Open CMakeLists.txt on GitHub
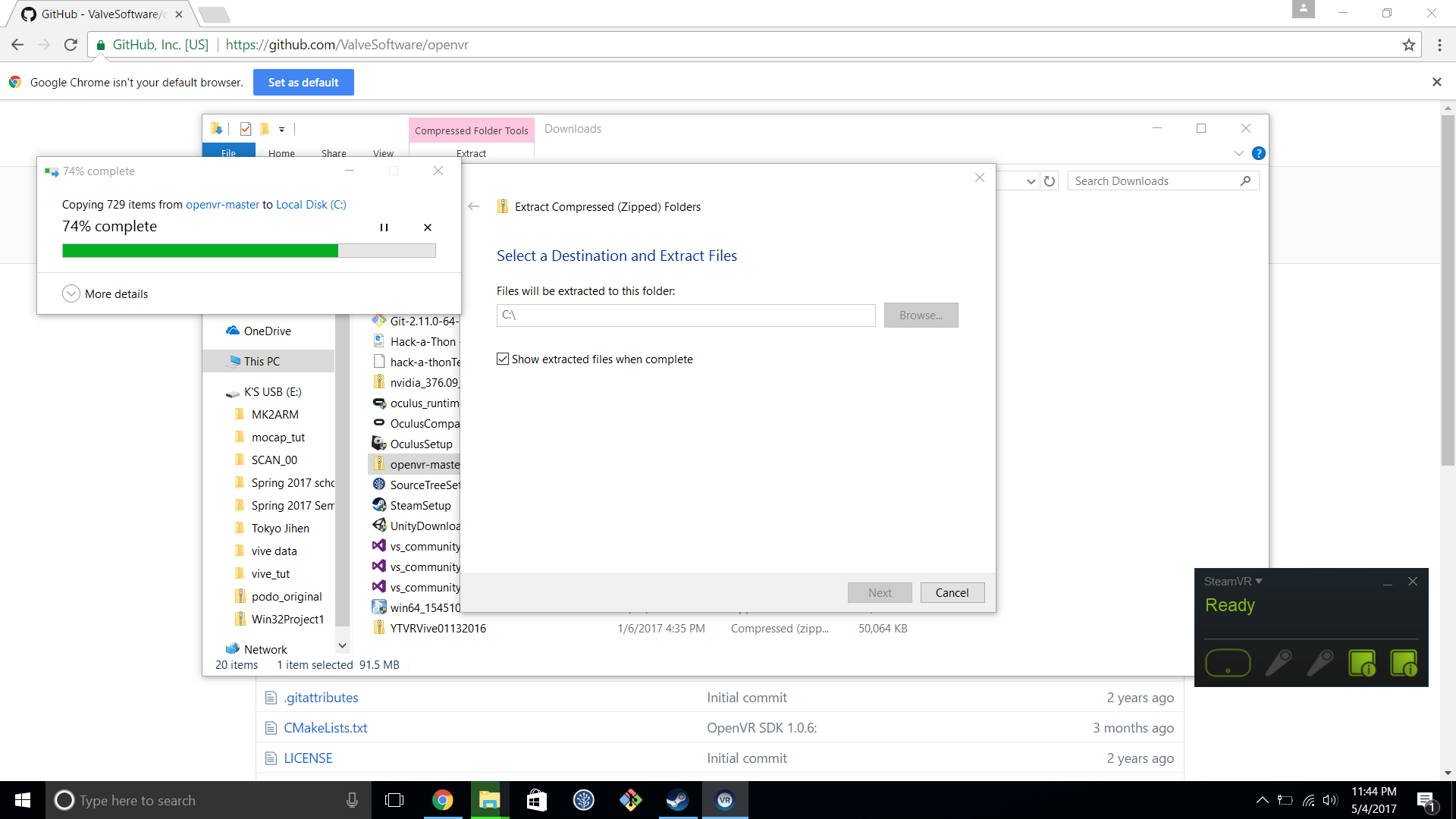 [325, 727]
